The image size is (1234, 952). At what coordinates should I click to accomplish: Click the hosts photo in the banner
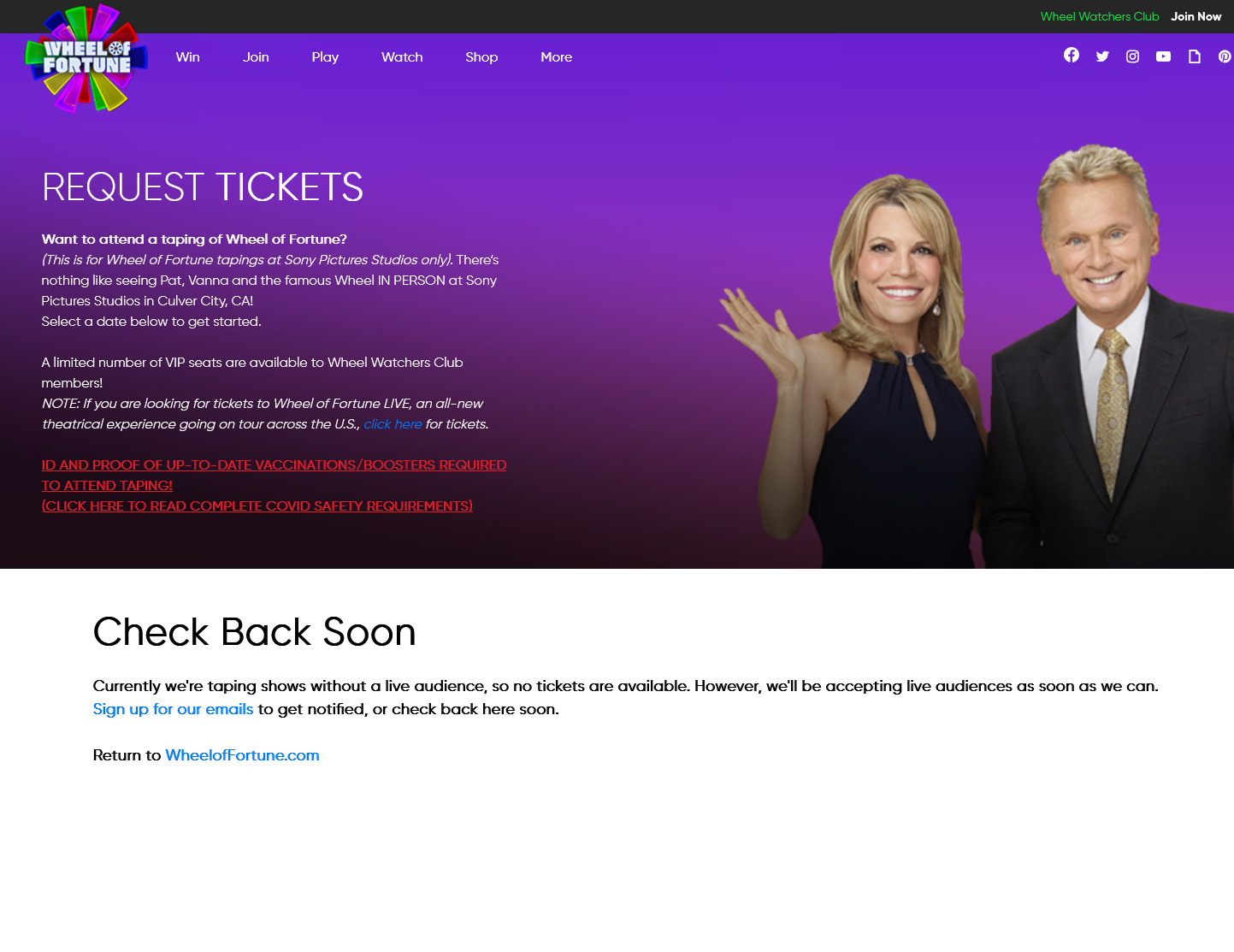coord(976,356)
